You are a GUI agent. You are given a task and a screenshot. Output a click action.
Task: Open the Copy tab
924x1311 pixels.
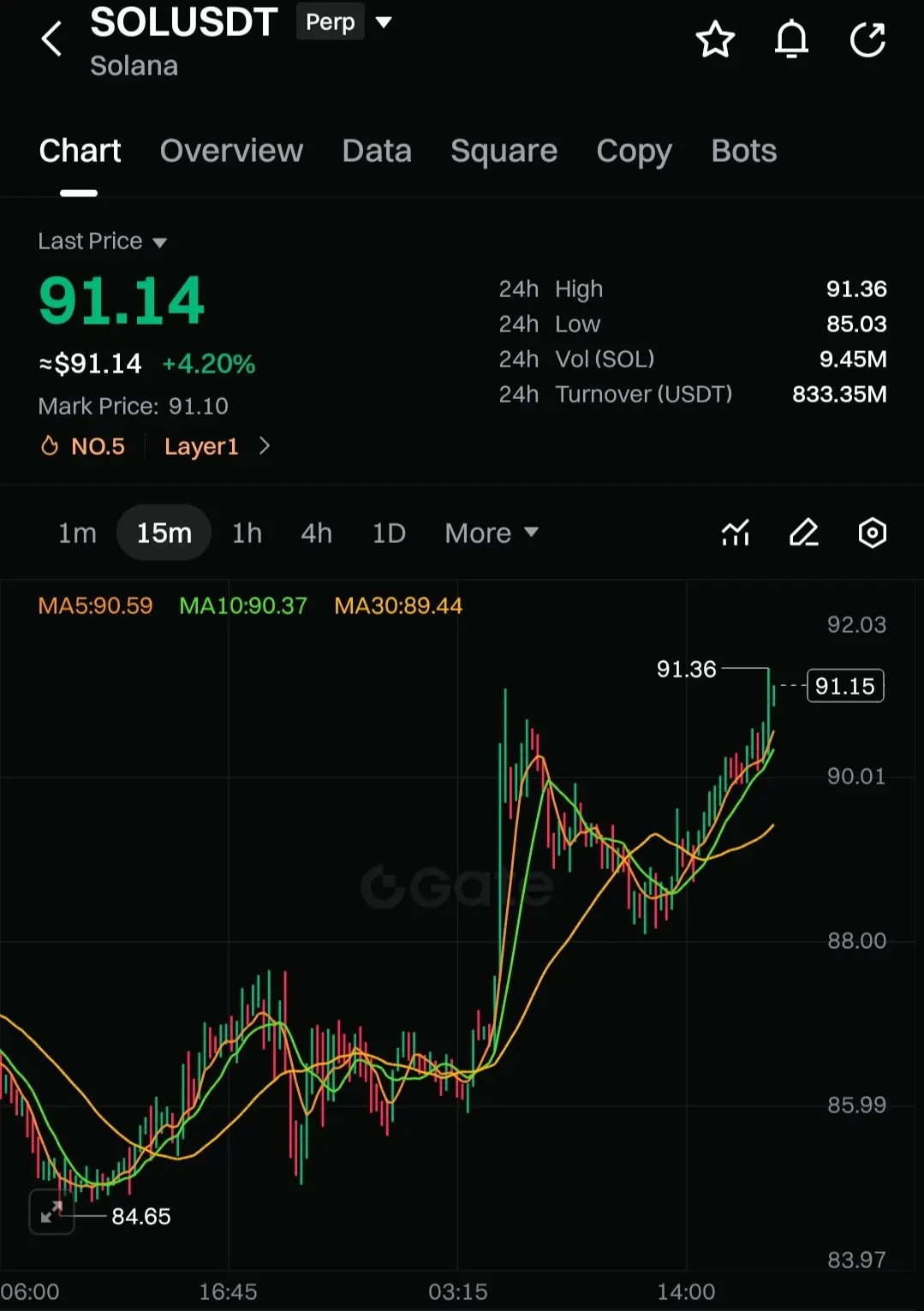point(634,152)
